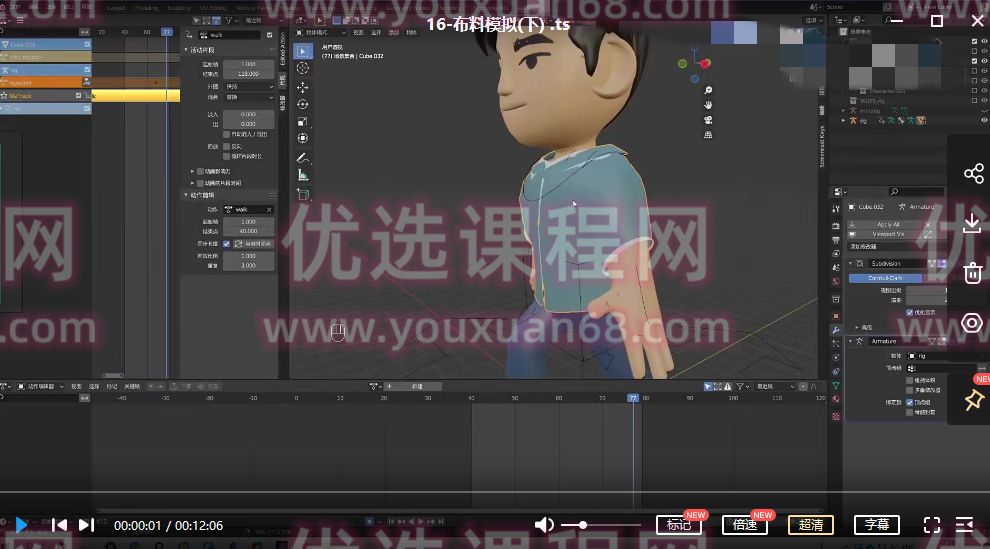Toggle optimal display checkbox in Subdivision modifier
The image size is (990, 549).
(x=910, y=312)
